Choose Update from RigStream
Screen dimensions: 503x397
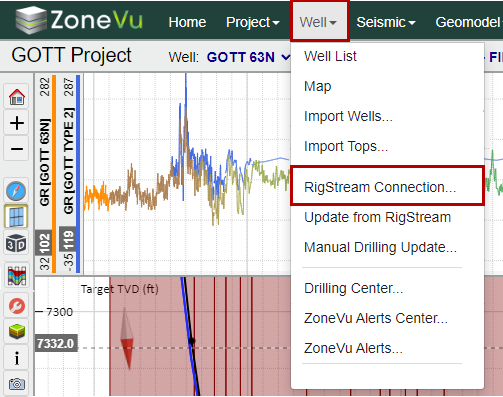[x=377, y=217]
